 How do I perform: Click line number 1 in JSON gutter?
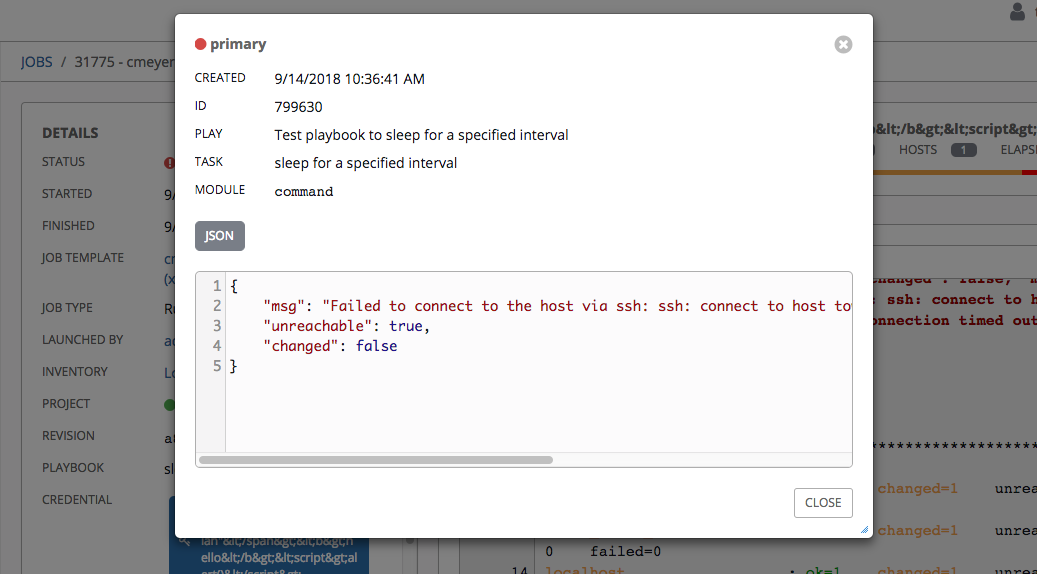point(217,286)
